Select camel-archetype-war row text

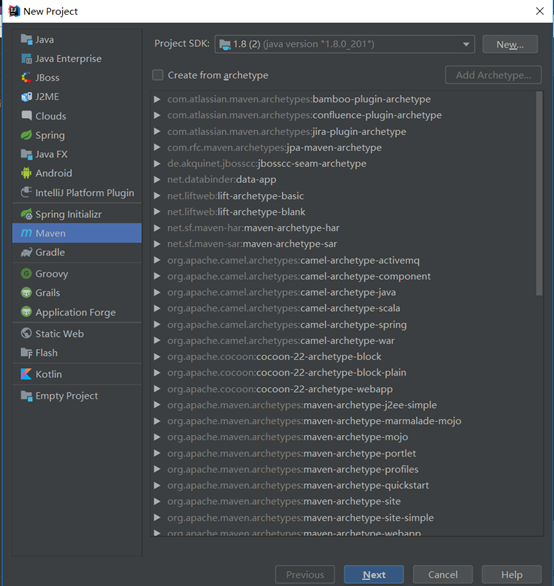tap(281, 340)
